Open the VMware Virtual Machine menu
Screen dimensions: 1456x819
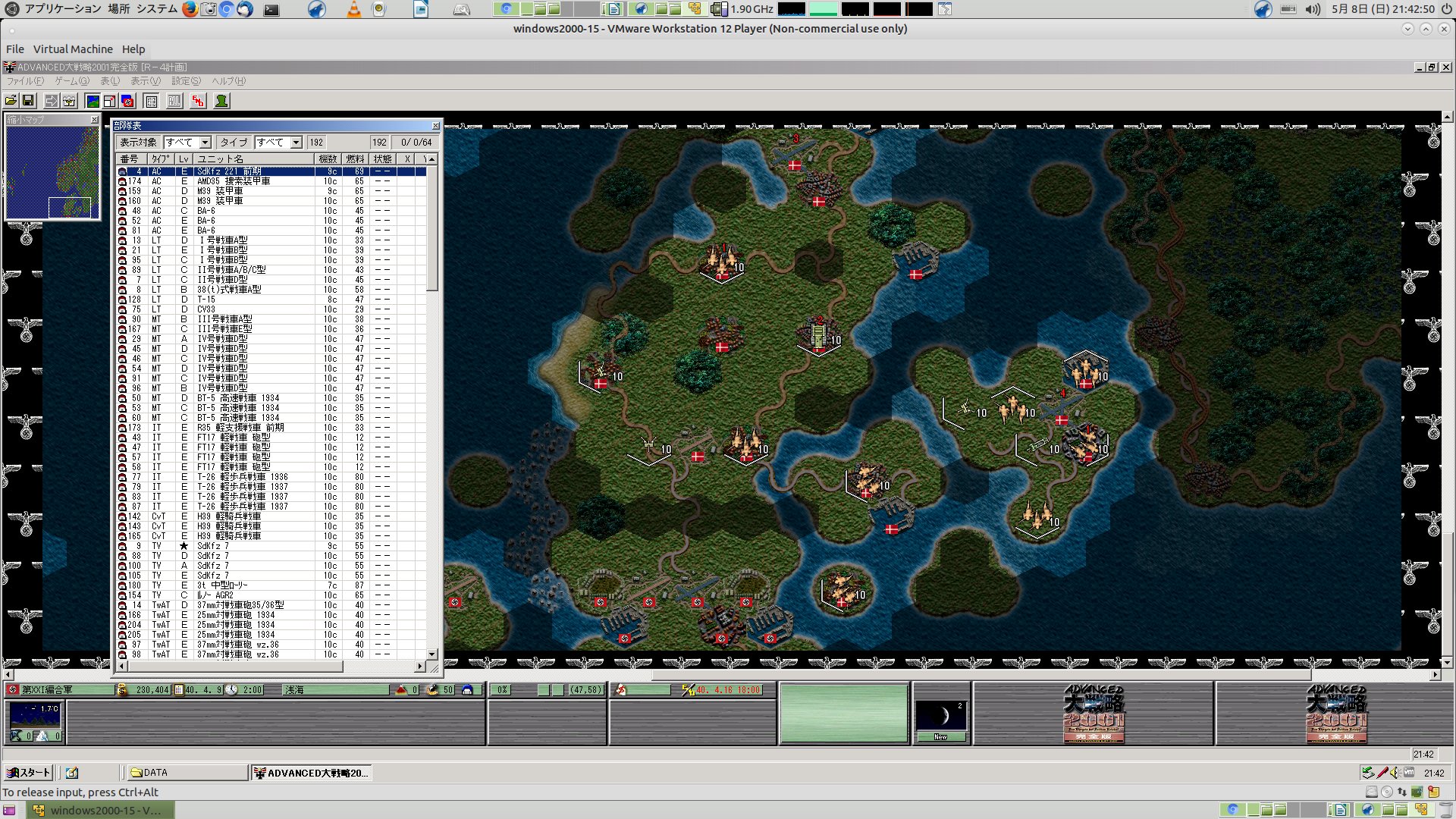[73, 49]
